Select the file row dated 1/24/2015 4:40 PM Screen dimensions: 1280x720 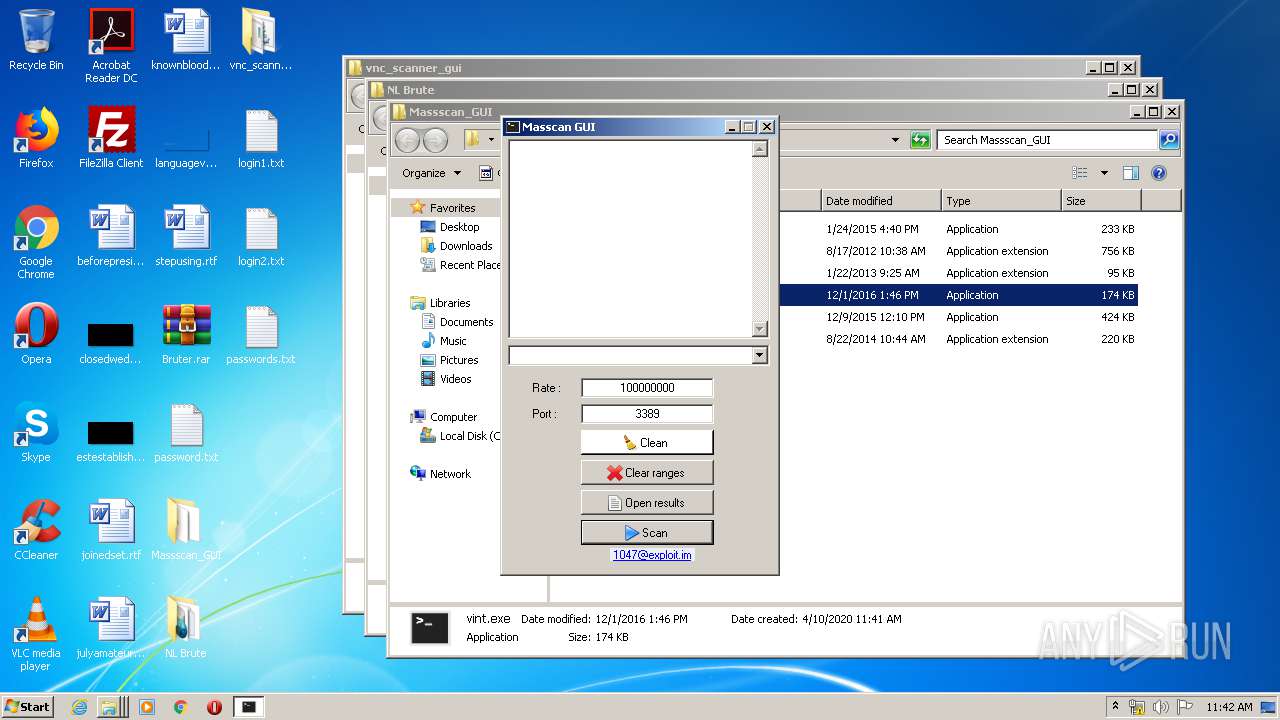coord(958,229)
